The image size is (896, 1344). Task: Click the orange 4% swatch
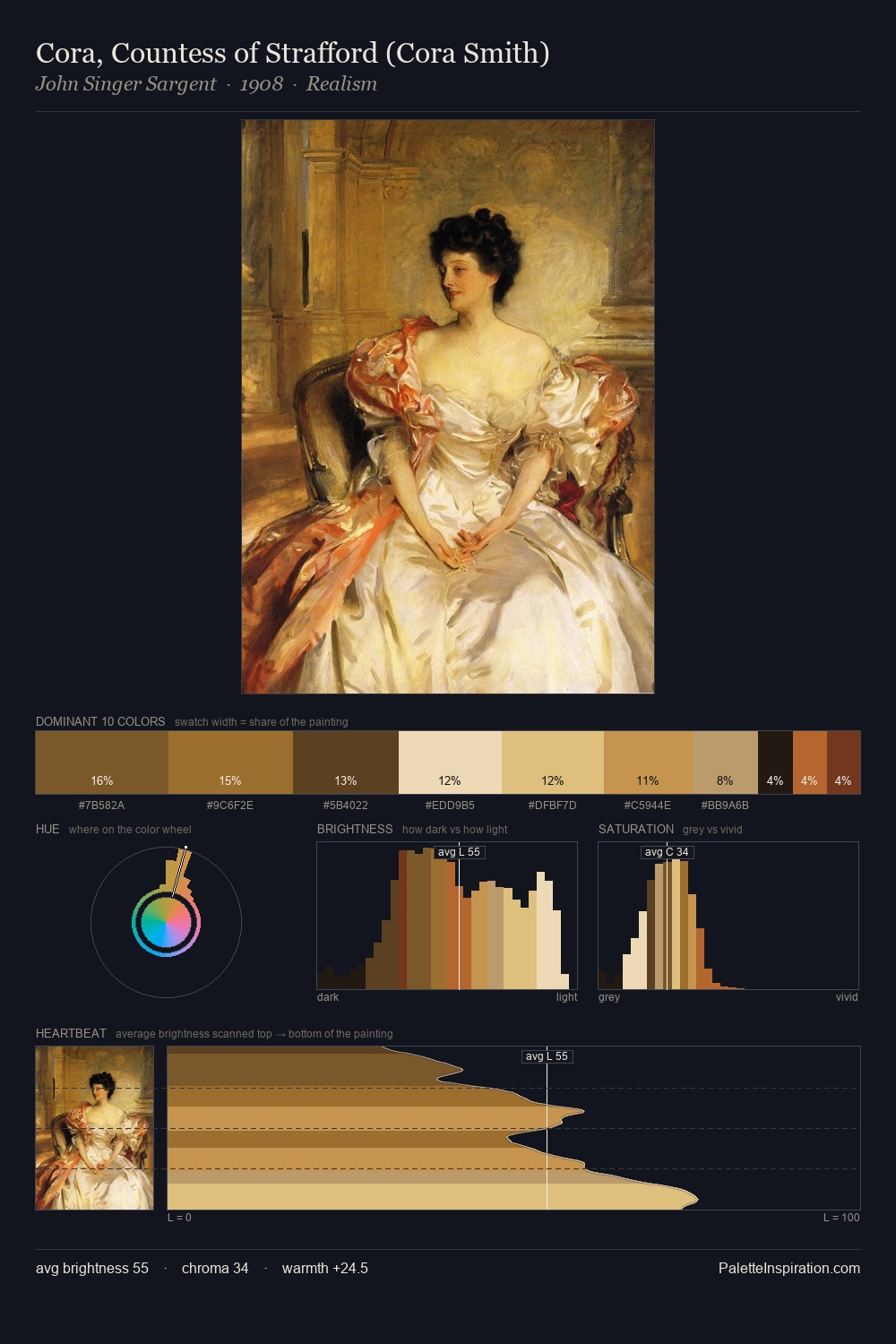coord(809,762)
